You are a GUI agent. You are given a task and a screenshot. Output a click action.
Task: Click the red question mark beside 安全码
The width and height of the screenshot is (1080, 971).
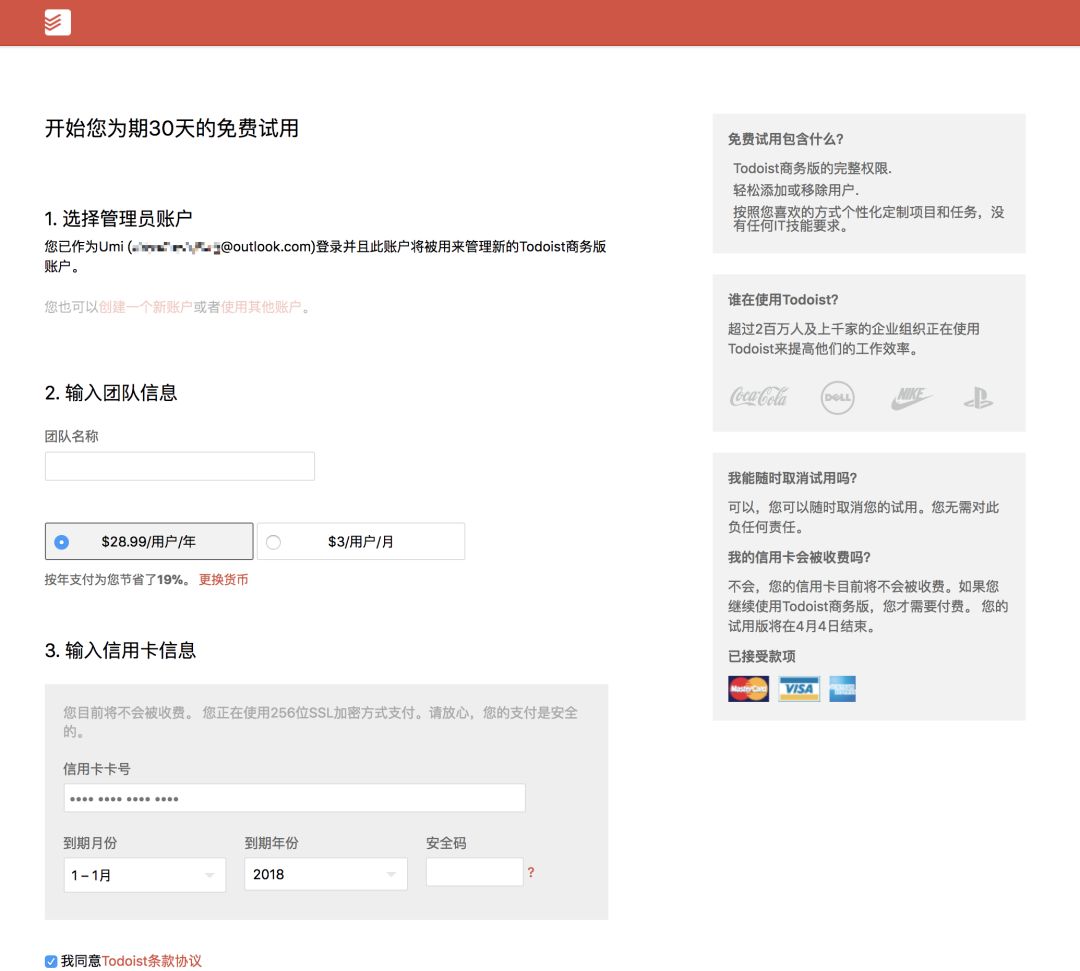tap(530, 873)
